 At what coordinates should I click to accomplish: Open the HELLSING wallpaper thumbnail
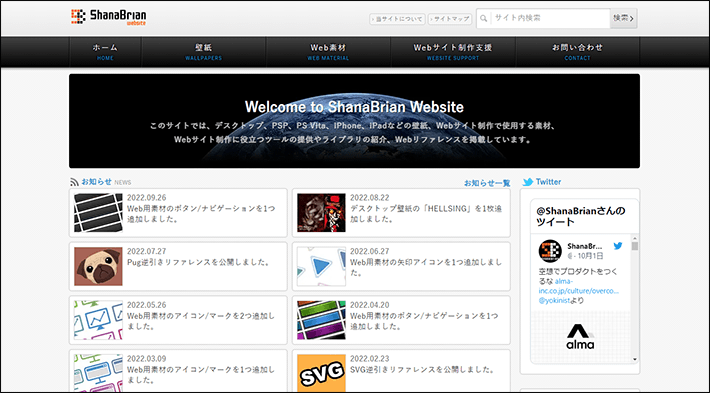pyautogui.click(x=321, y=213)
